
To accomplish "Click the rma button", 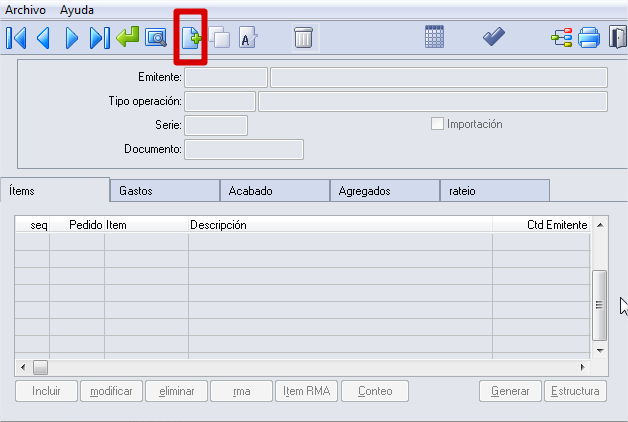I will 242,391.
